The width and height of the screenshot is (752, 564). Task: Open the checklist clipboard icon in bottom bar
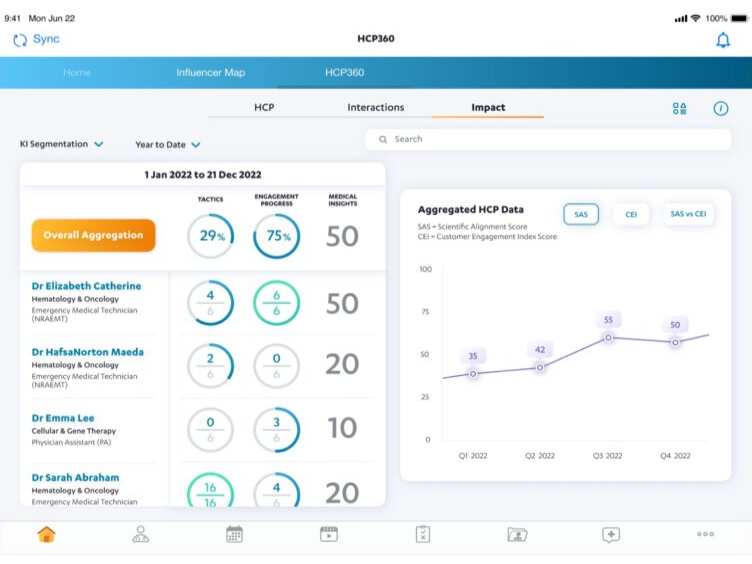pos(423,534)
